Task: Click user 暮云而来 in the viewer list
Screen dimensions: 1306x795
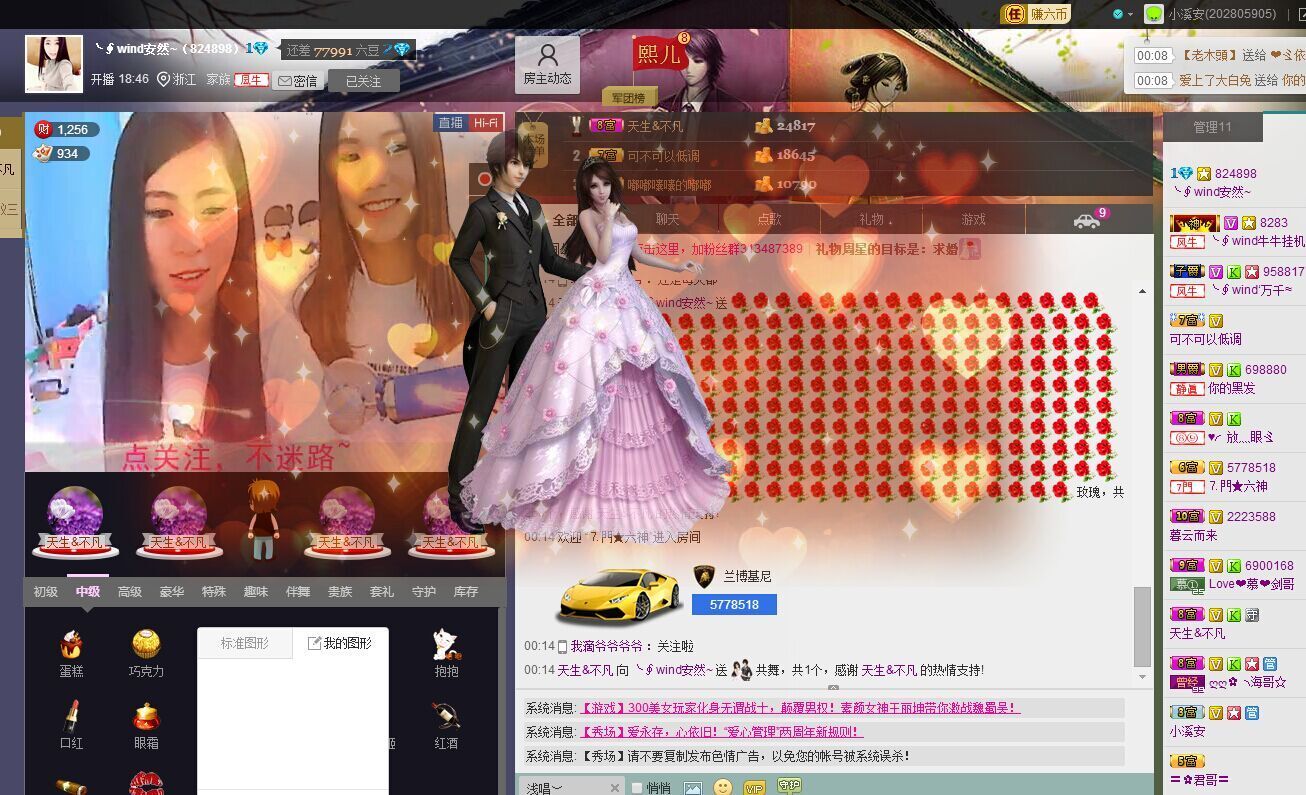Action: pyautogui.click(x=1192, y=535)
